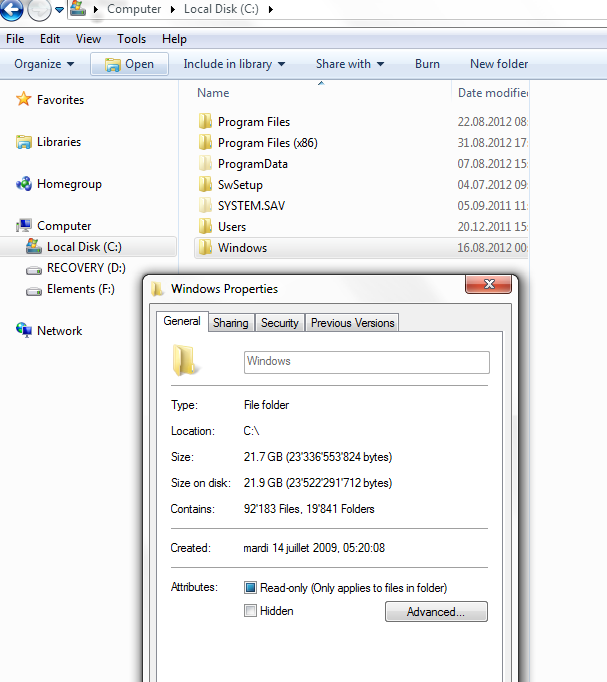Image resolution: width=607 pixels, height=682 pixels.
Task: Expand arrow after Computer in address bar
Action: 173,9
